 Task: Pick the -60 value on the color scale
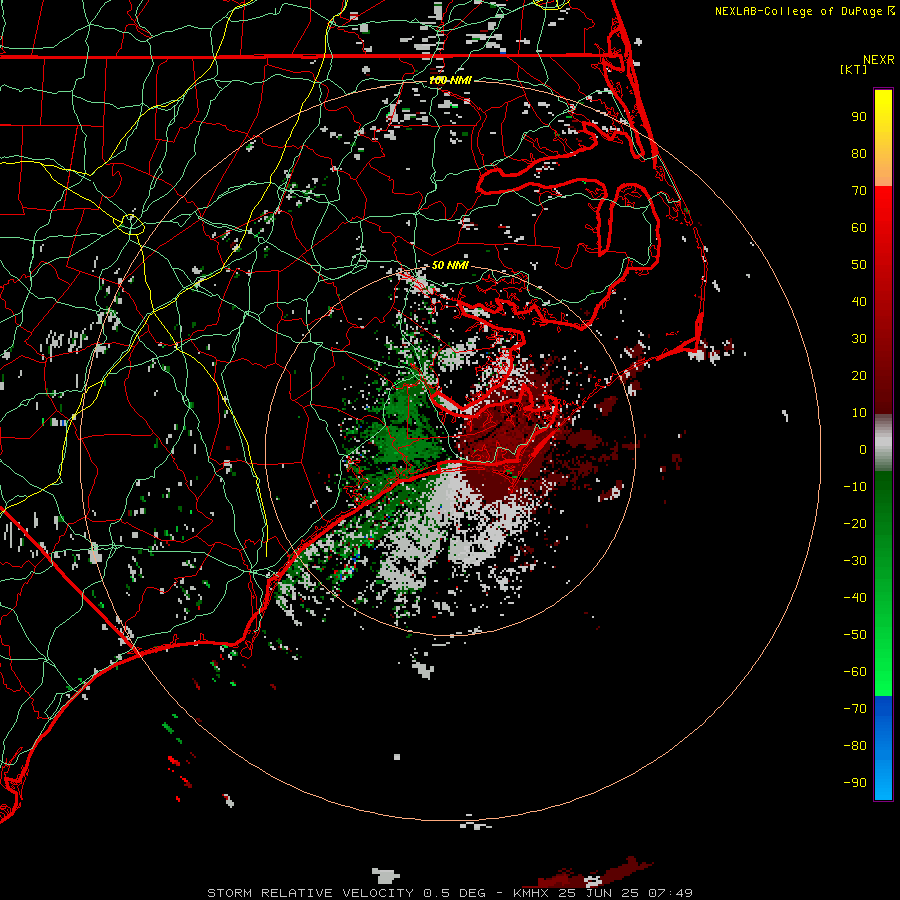pyautogui.click(x=855, y=672)
